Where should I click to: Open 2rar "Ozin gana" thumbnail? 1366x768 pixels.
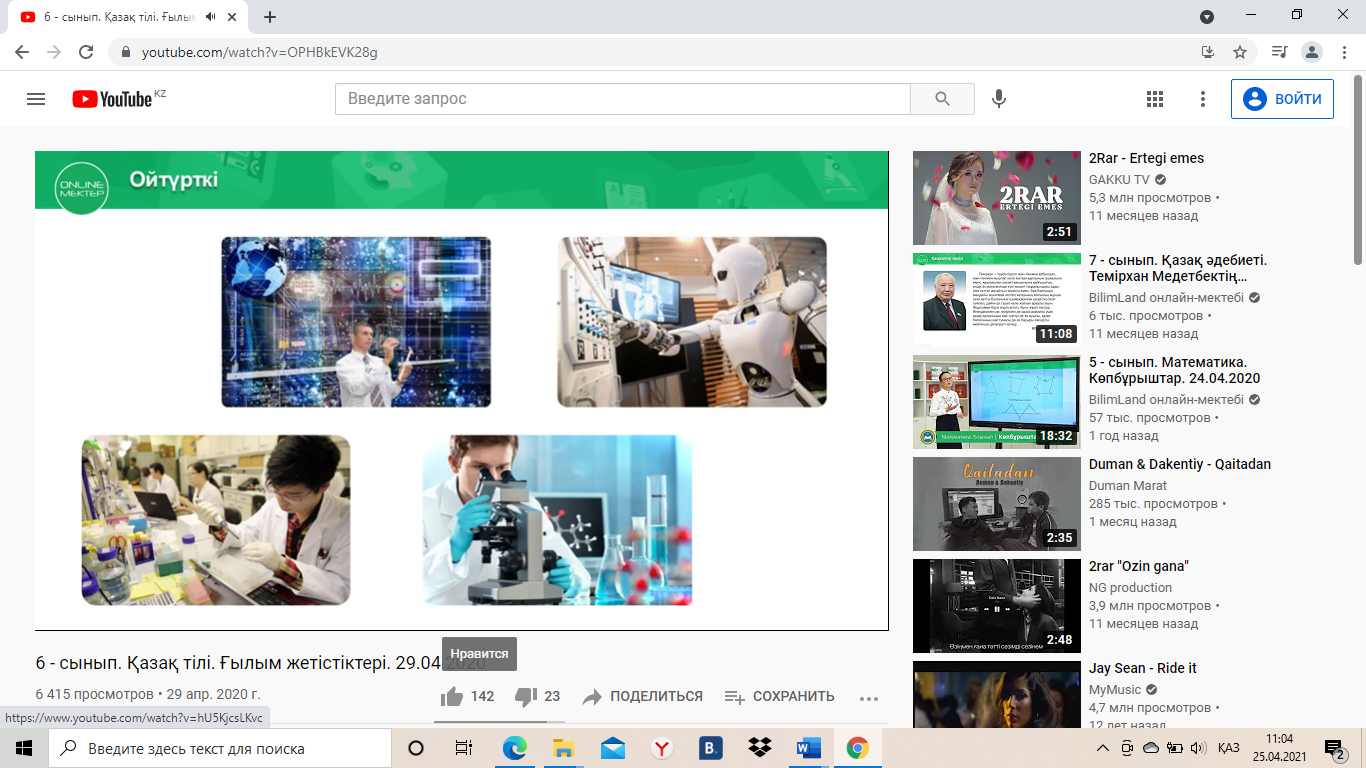coord(996,605)
